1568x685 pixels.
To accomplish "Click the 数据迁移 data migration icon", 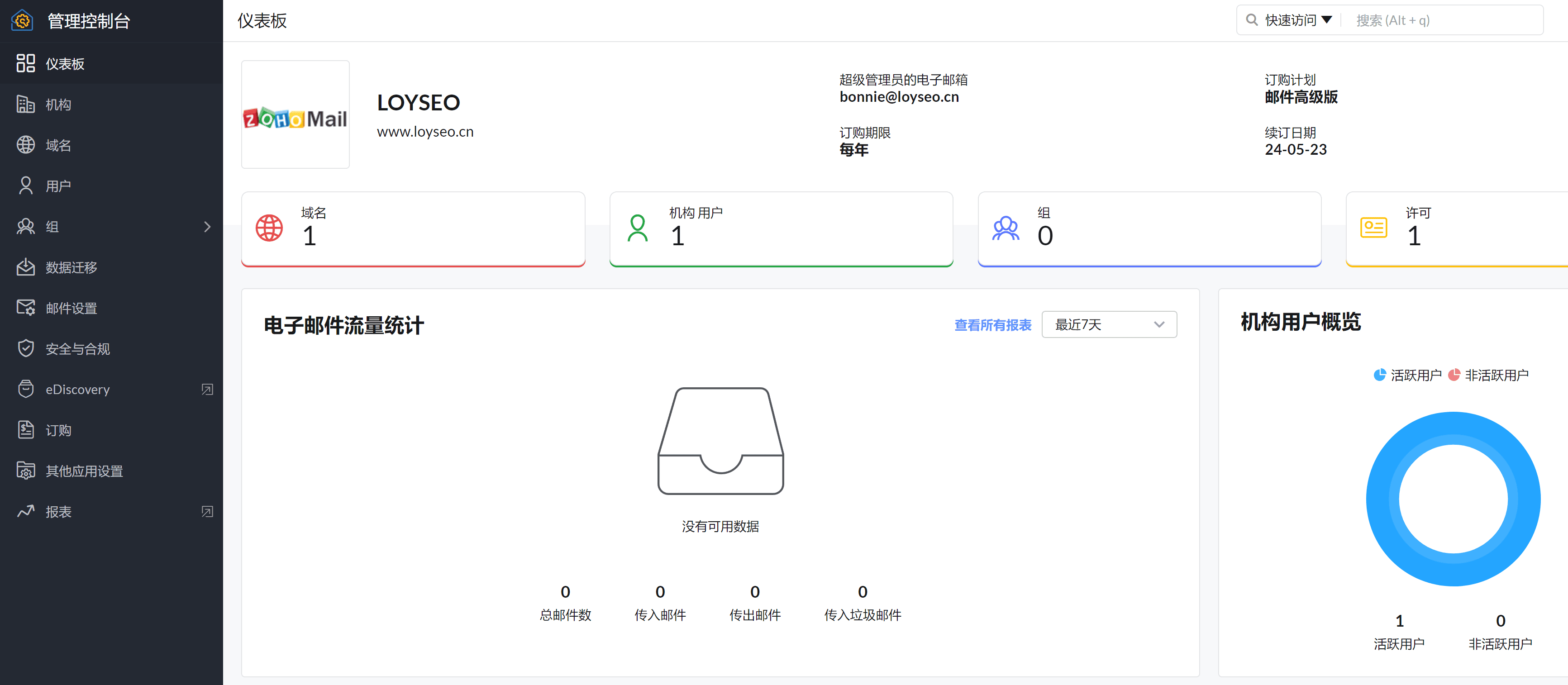I will 27,267.
